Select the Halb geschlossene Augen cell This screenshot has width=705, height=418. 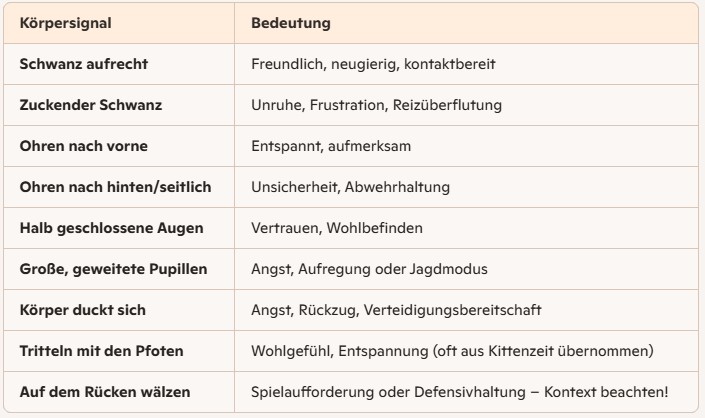[119, 228]
